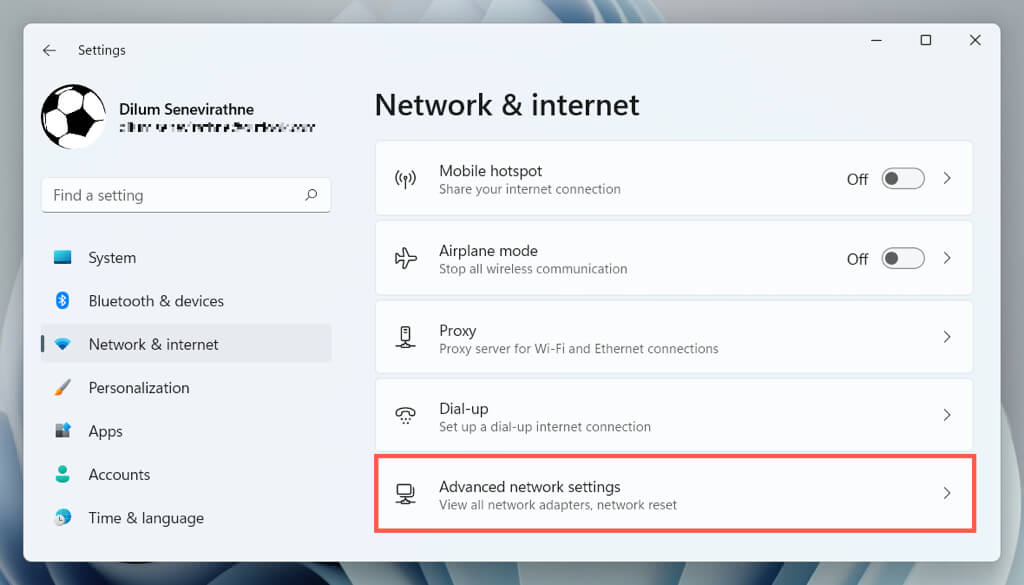Click the Dial-up phone icon
Viewport: 1024px width, 585px height.
[x=405, y=416]
